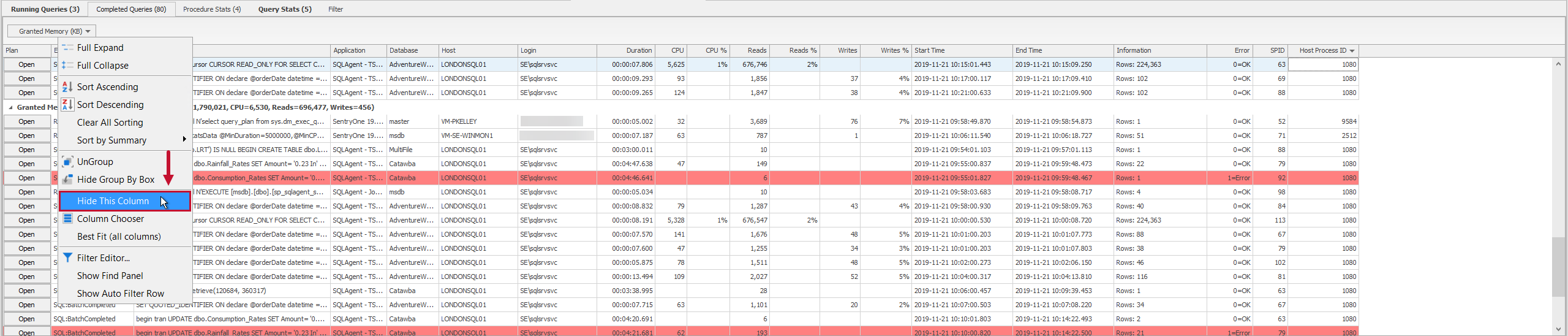Open the Granted Memory (KB) group dropdown
This screenshot has width=1568, height=336.
51,31
